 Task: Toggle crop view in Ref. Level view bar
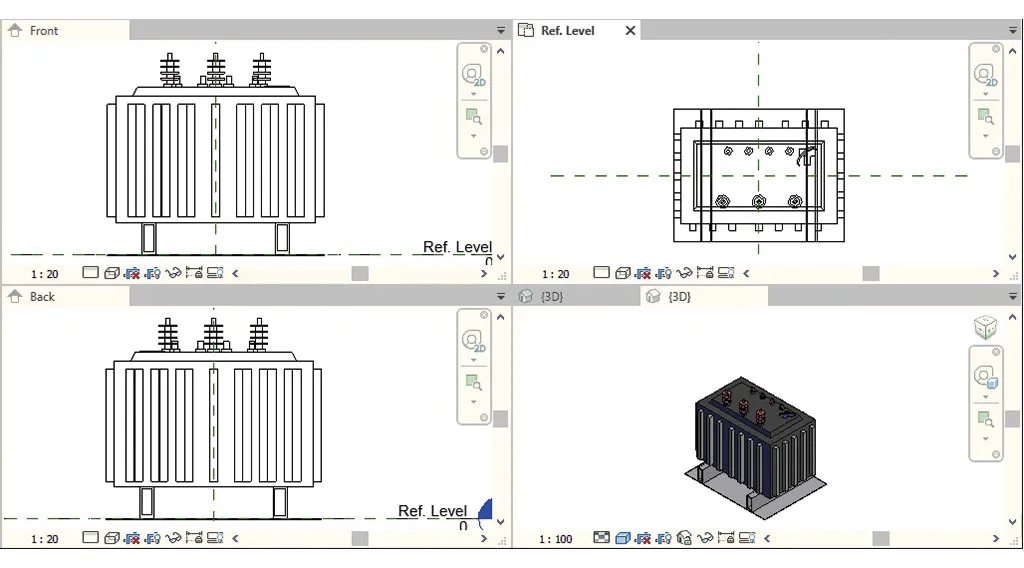[x=644, y=273]
